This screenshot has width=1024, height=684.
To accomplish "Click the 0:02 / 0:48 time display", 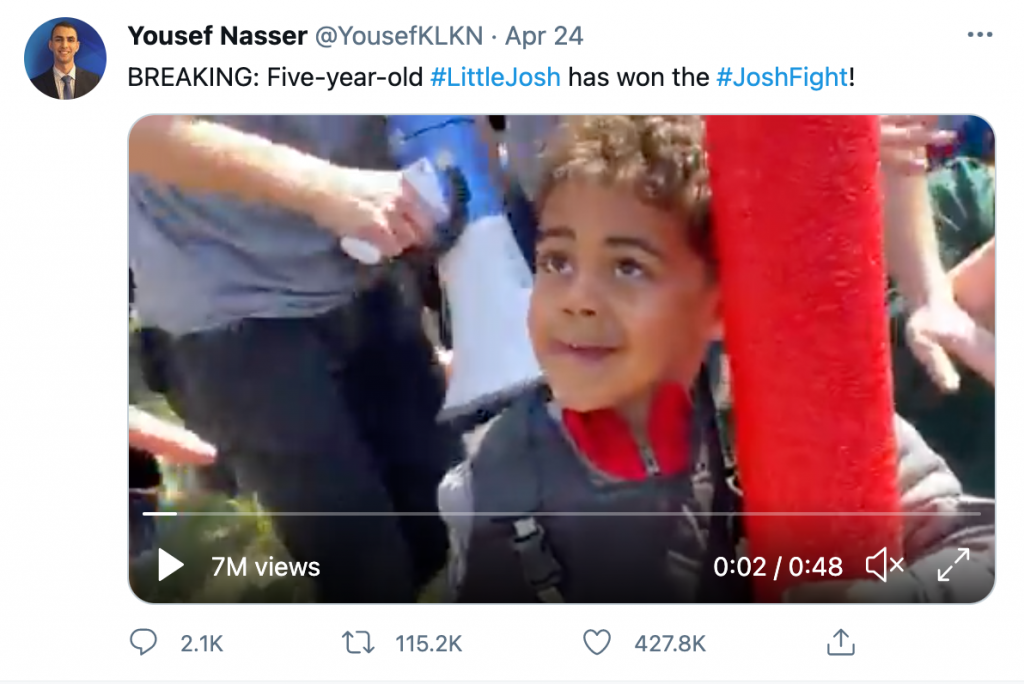I will click(x=778, y=566).
